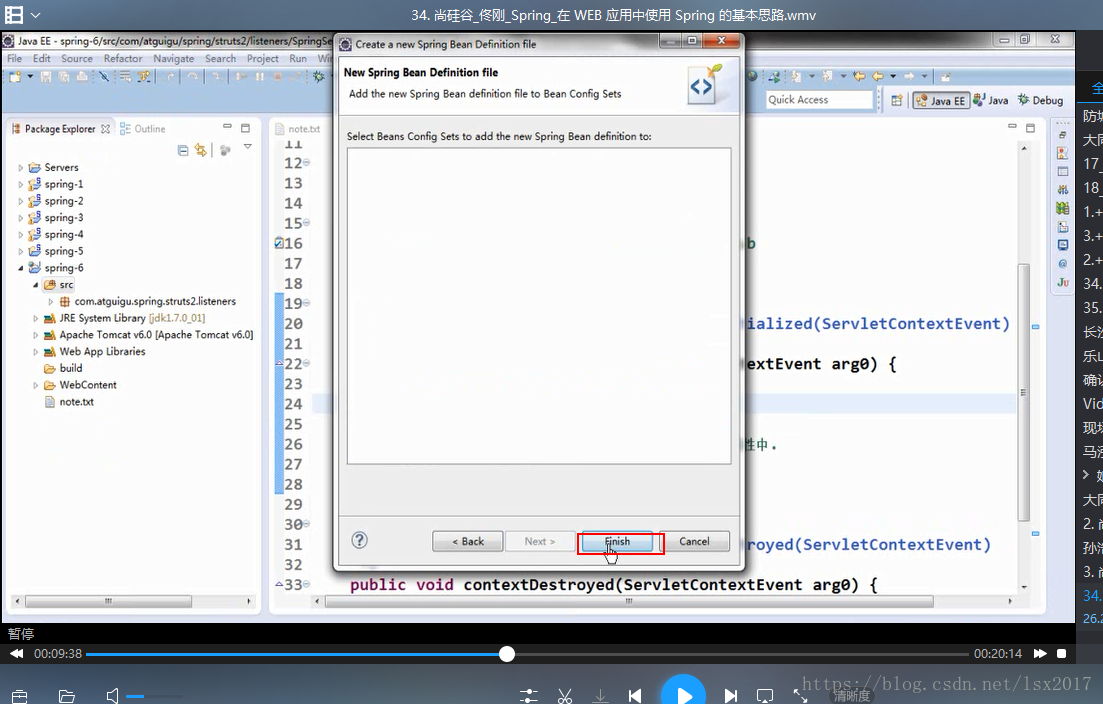Switch to the Java EE perspective
The width and height of the screenshot is (1103, 704).
pyautogui.click(x=941, y=101)
